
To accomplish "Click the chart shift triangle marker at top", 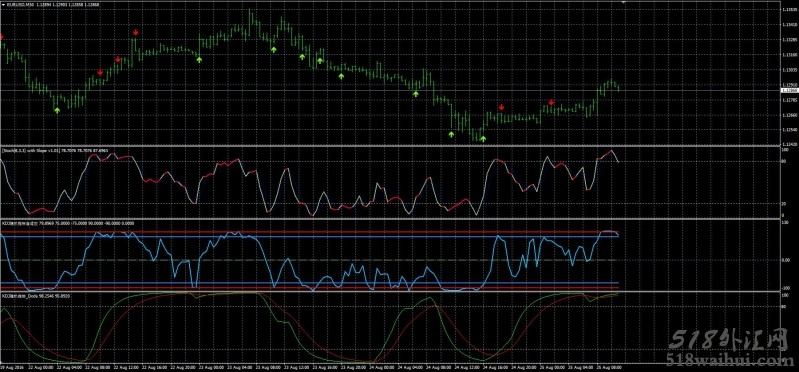I will pyautogui.click(x=623, y=3).
